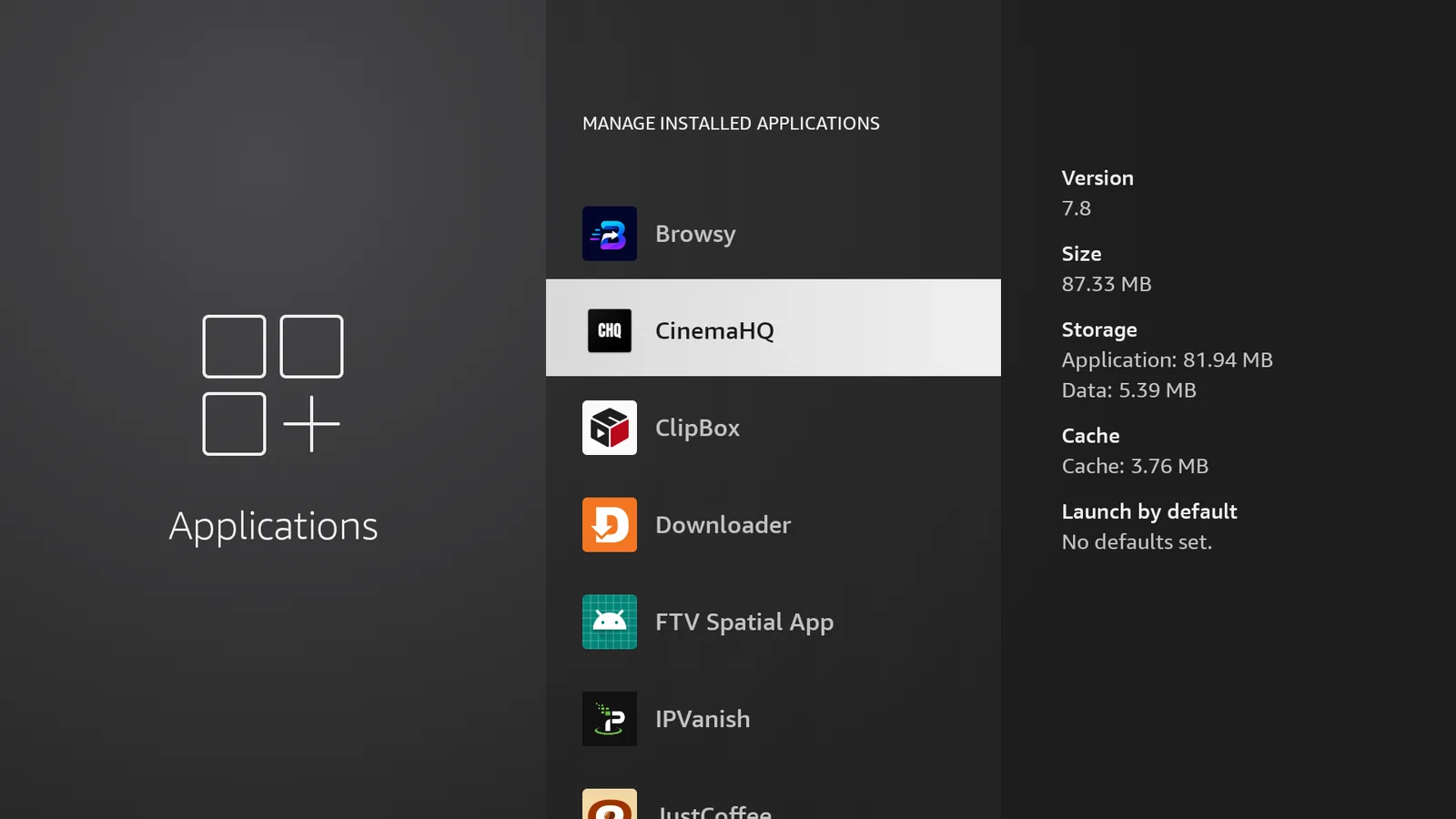1456x819 pixels.
Task: Click the Manage Installed Applications heading
Action: click(x=731, y=124)
